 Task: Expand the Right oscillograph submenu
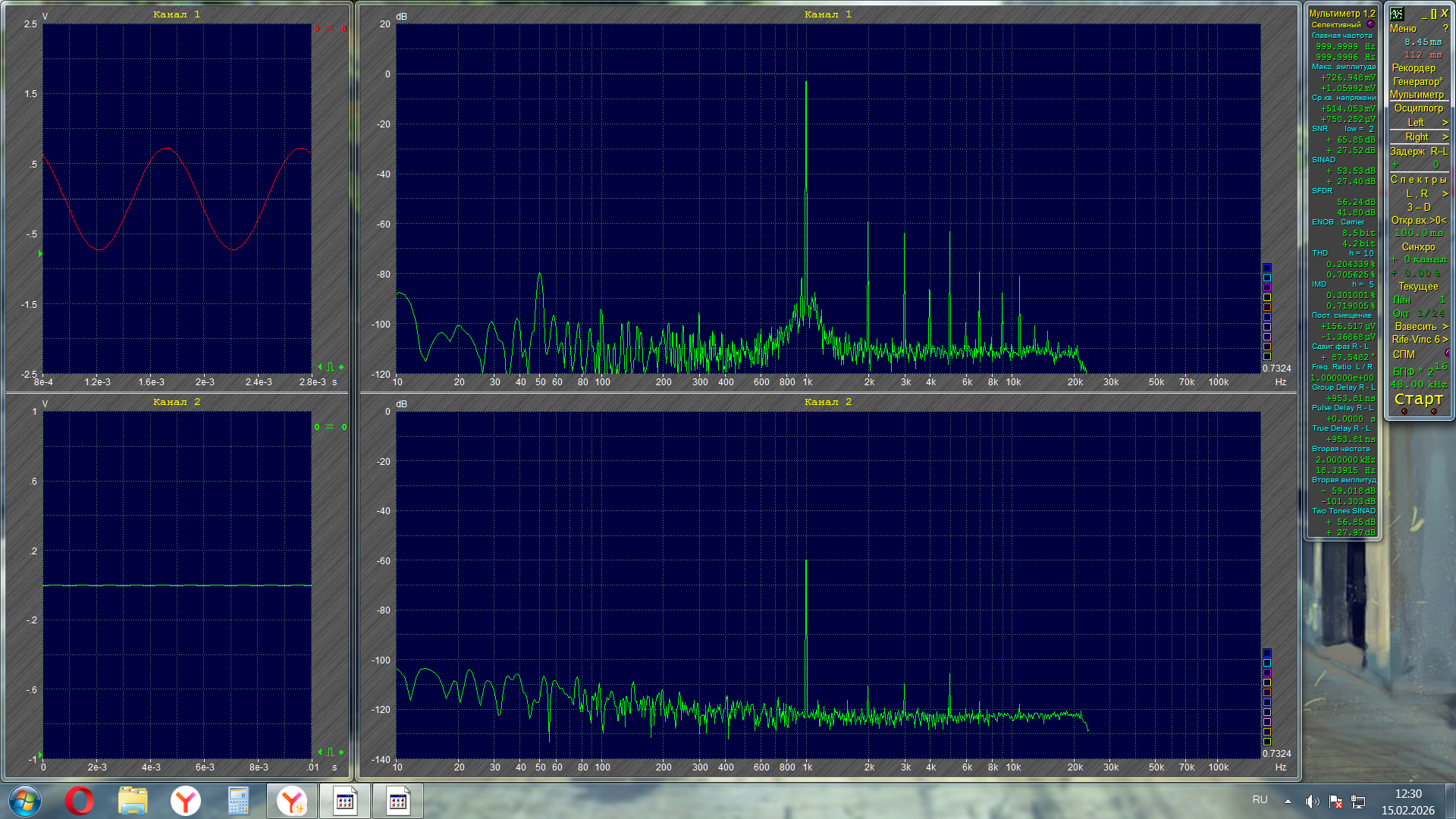[1418, 137]
